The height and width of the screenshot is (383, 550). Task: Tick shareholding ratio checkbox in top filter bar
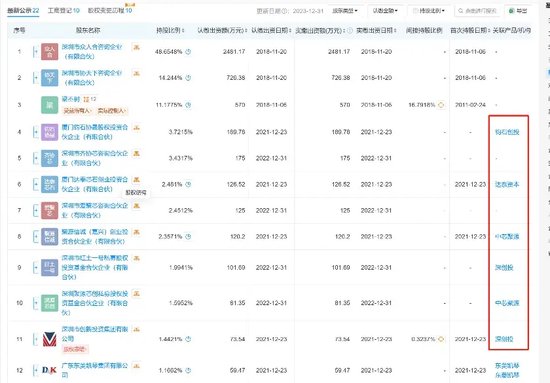[415, 11]
